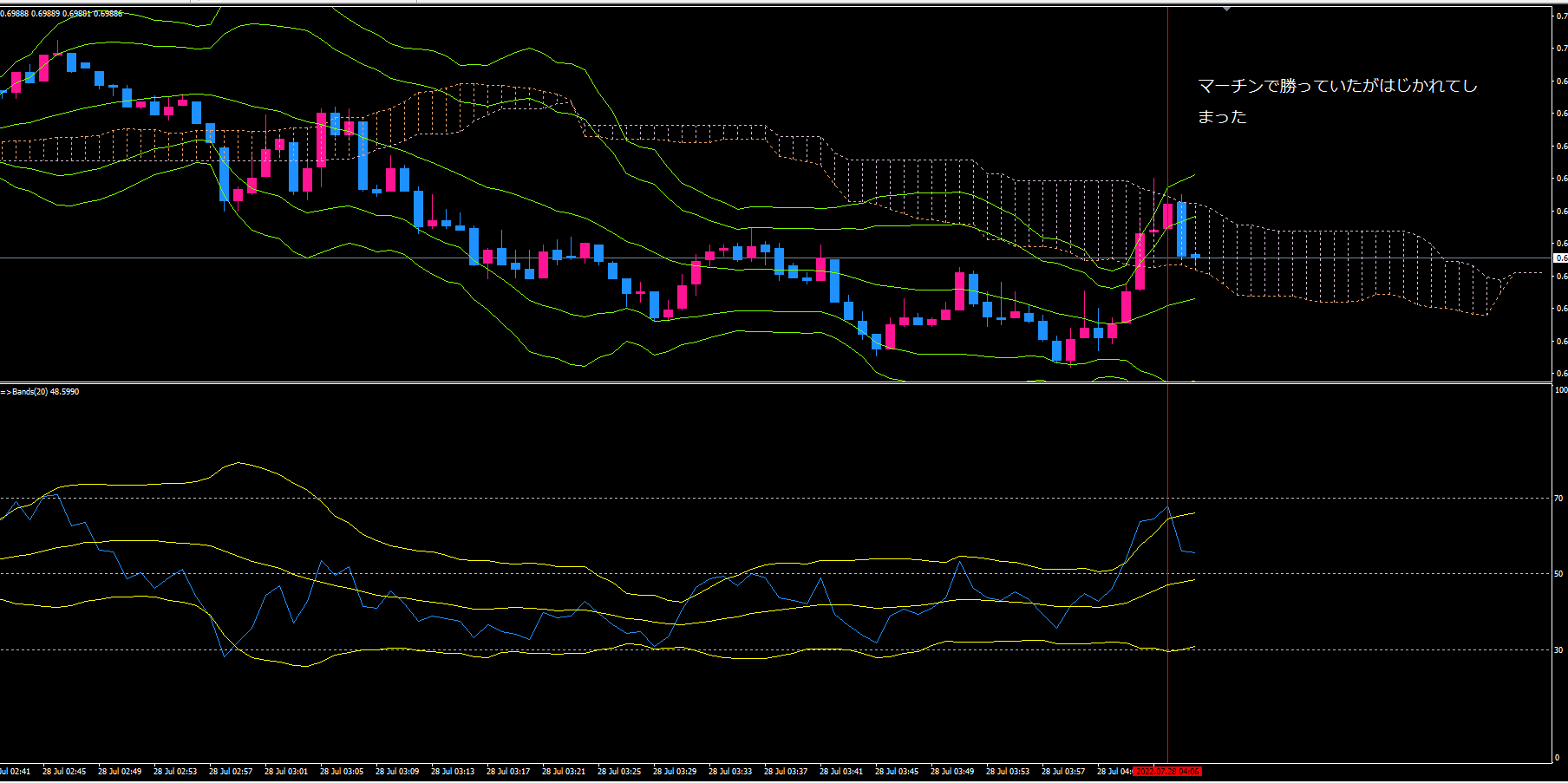Select the Japanese text annotation starting マーチンで
Viewport: 1568px width, 783px height.
[x=1337, y=101]
